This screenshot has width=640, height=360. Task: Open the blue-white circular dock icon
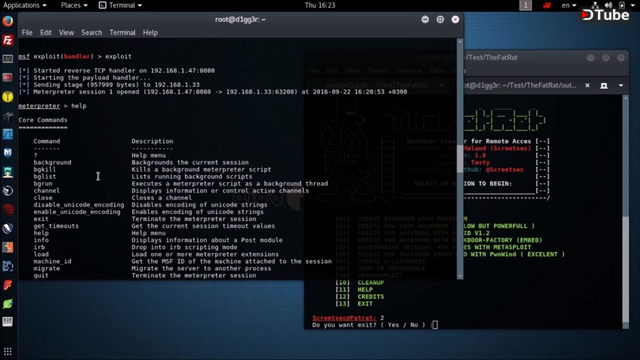pos(8,229)
